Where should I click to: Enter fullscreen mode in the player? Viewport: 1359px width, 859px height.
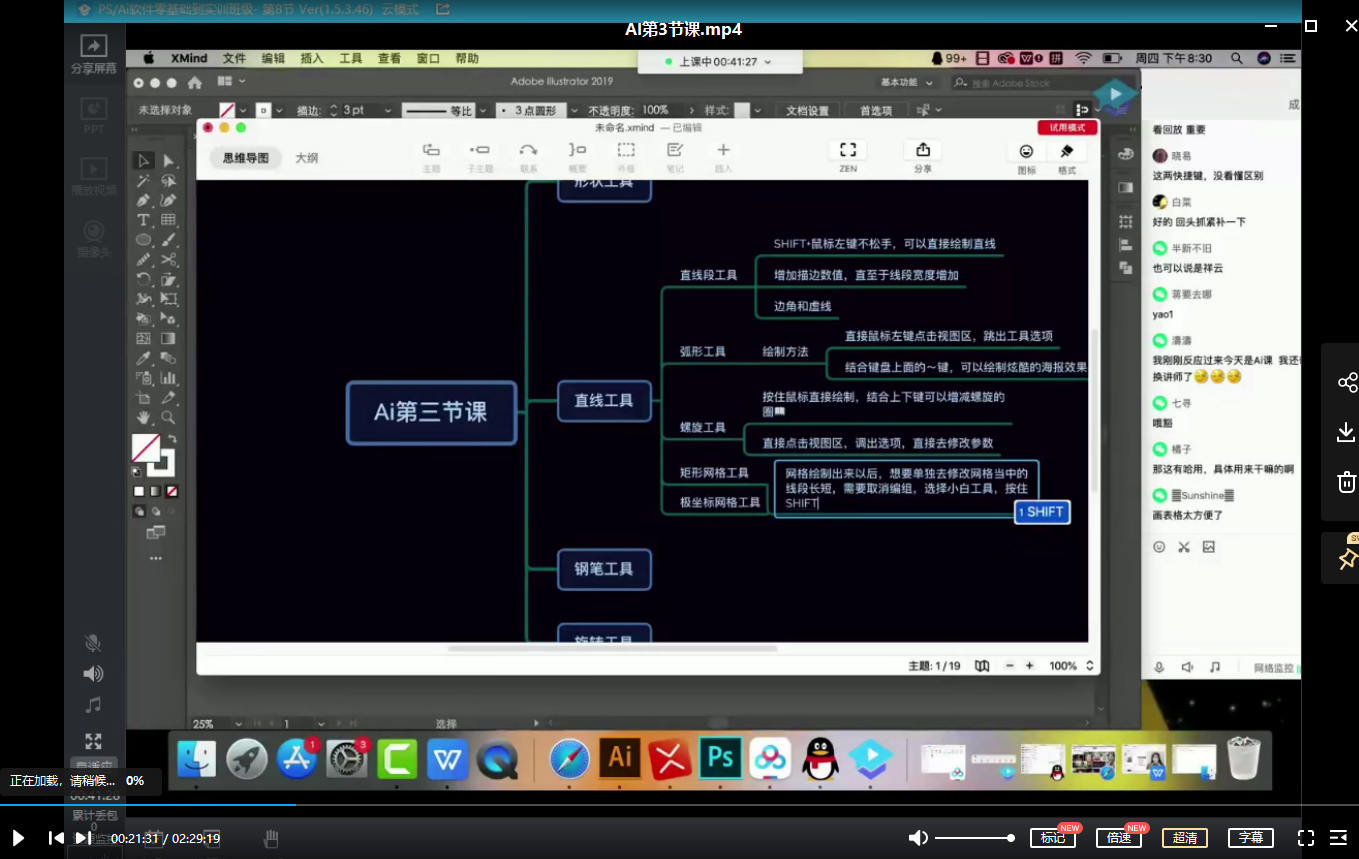[x=1305, y=838]
